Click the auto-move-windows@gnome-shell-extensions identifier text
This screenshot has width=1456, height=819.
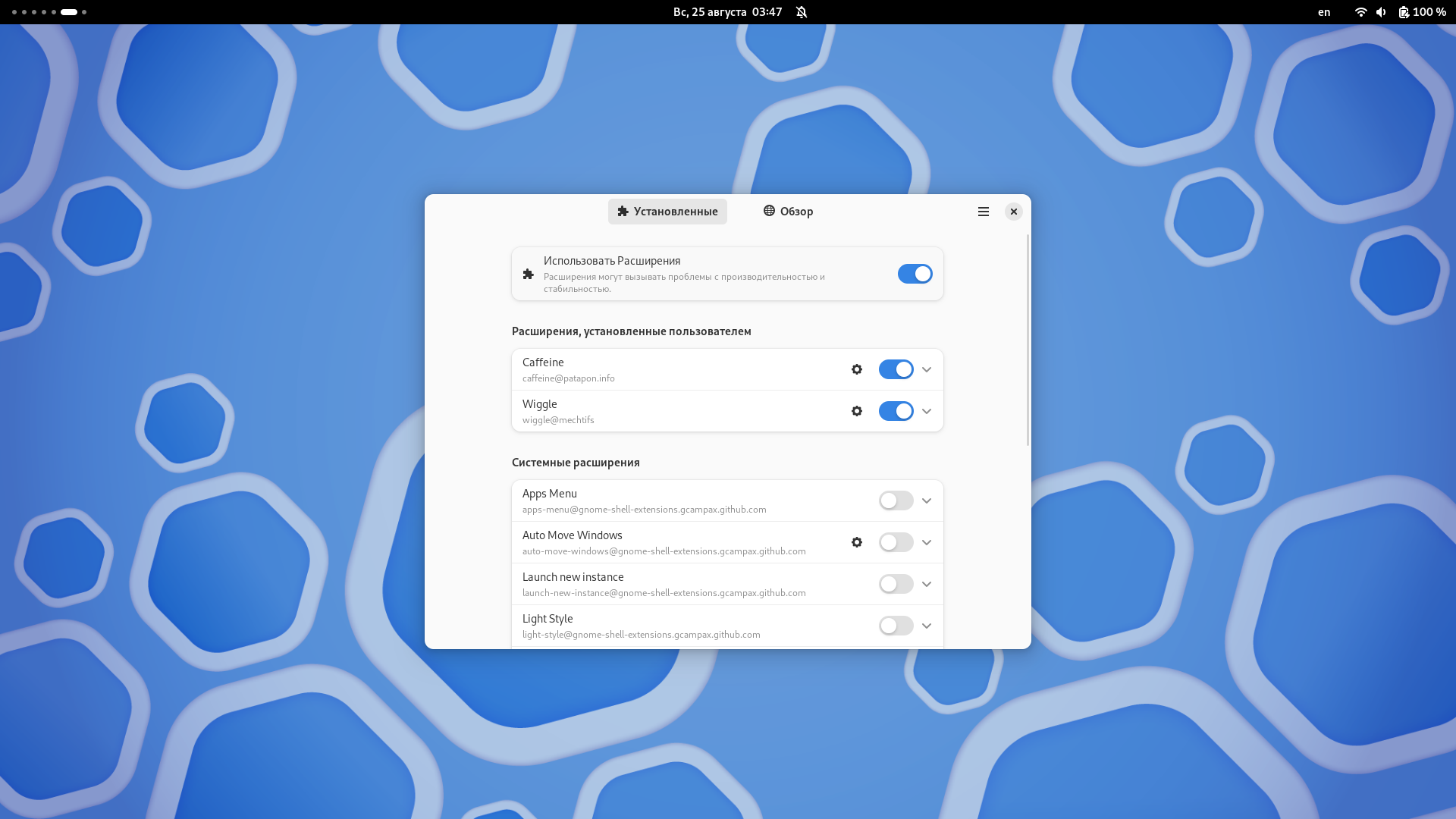click(664, 551)
